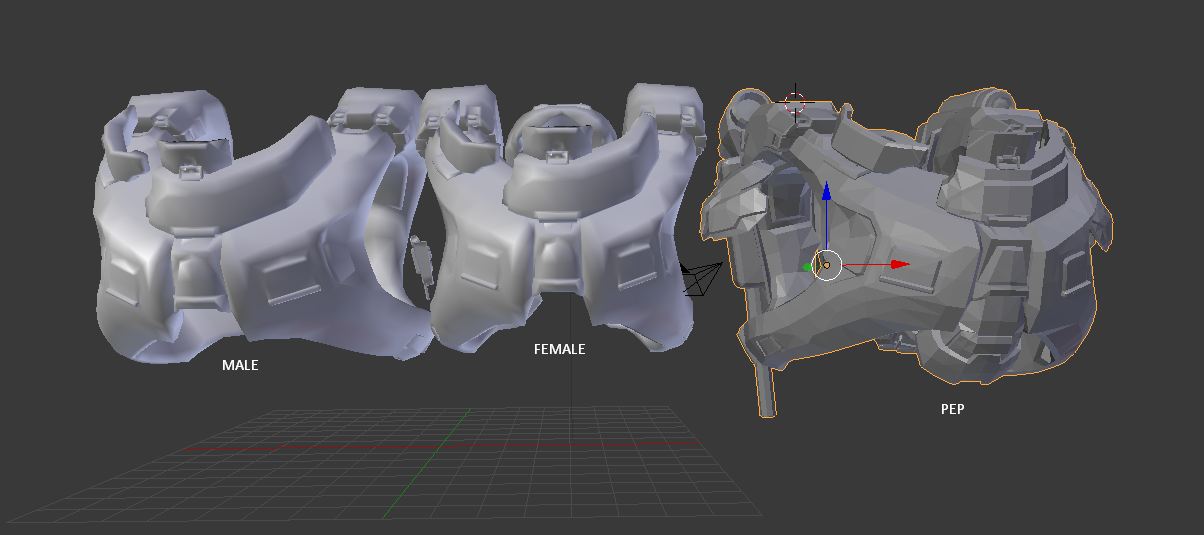Select the small canister beside MALE model
This screenshot has width=1204, height=535.
pos(423,266)
